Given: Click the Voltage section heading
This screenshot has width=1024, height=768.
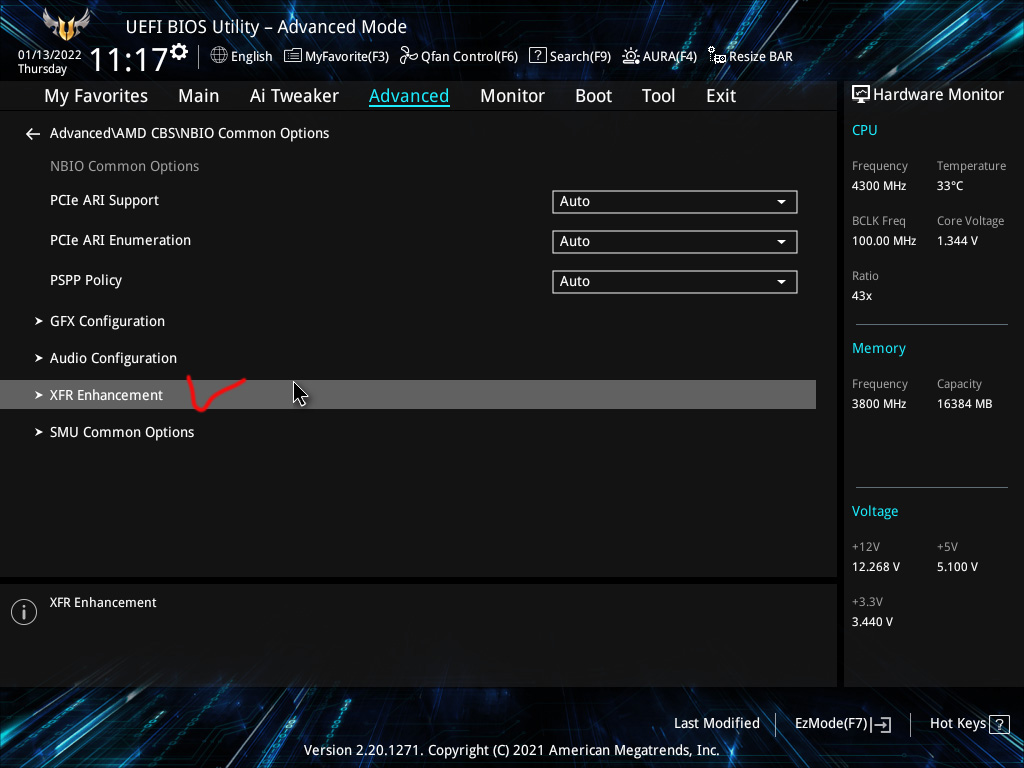Looking at the screenshot, I should (874, 511).
